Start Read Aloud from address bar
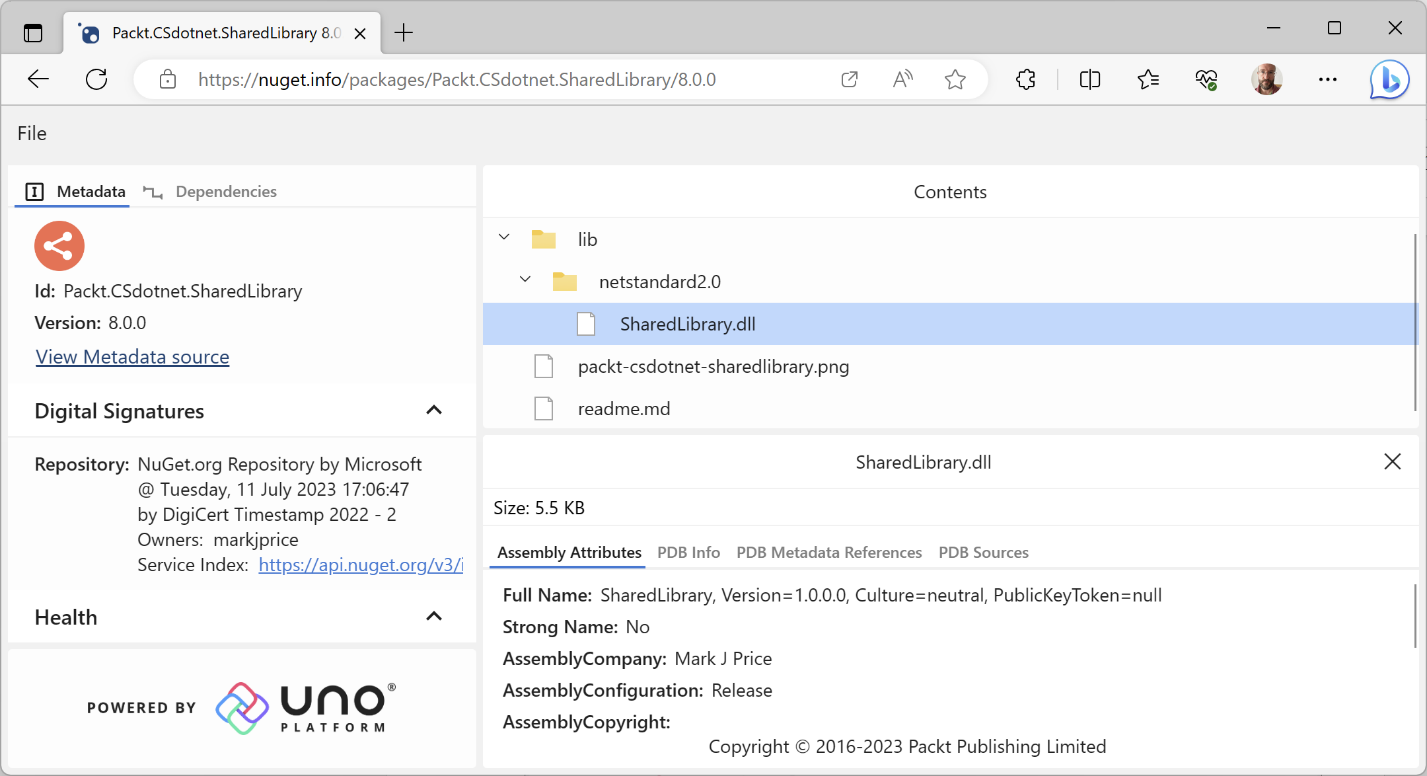This screenshot has height=776, width=1427. click(x=903, y=80)
